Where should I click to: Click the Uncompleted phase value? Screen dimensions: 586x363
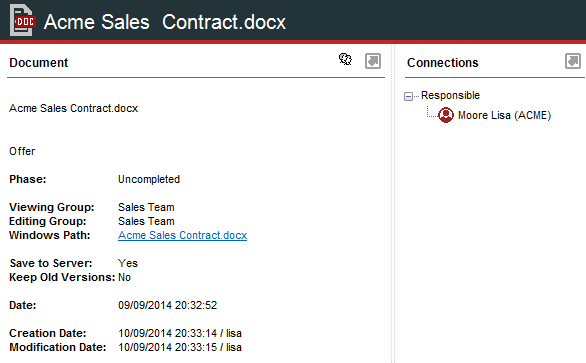point(149,179)
